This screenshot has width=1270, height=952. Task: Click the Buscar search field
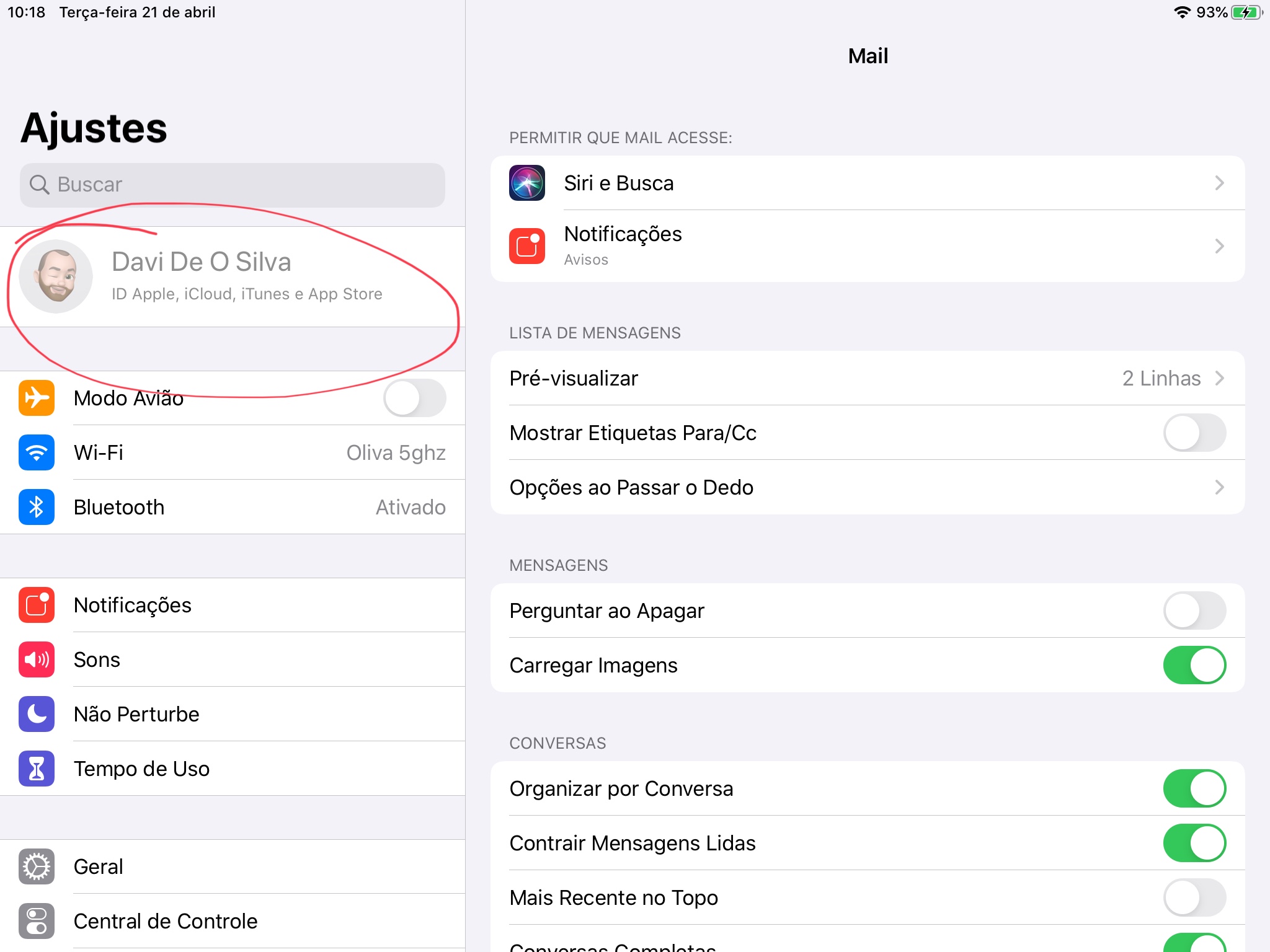point(233,185)
